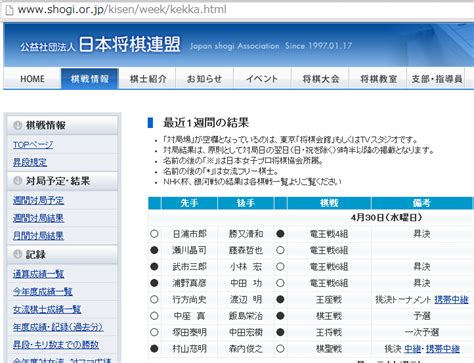
Task: Click the 棋戦 column header
Action: (329, 203)
